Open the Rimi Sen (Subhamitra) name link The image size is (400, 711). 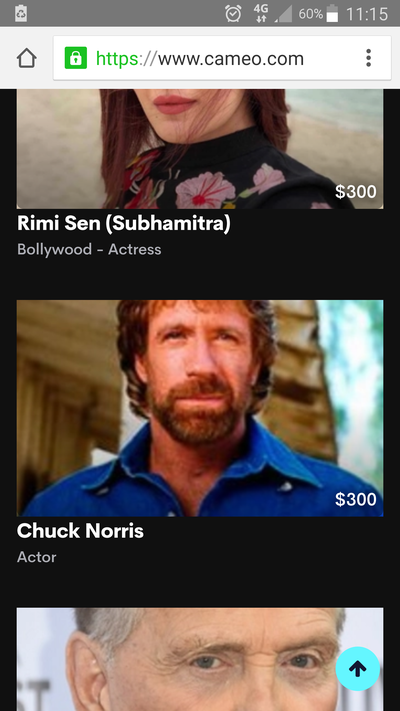pyautogui.click(x=124, y=223)
